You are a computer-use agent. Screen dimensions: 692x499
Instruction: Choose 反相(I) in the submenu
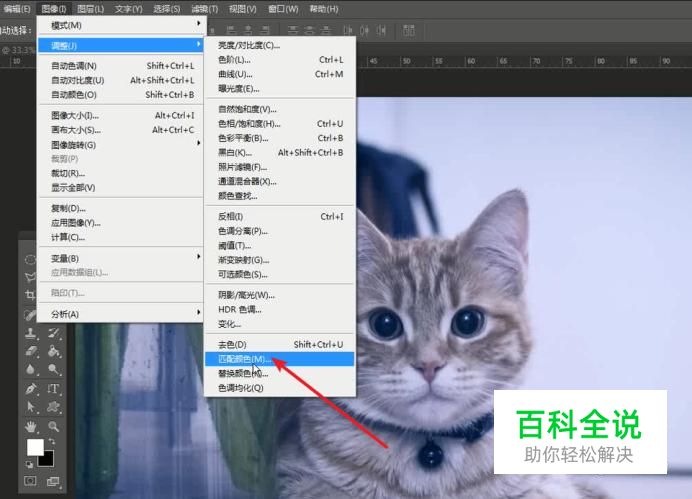click(280, 216)
